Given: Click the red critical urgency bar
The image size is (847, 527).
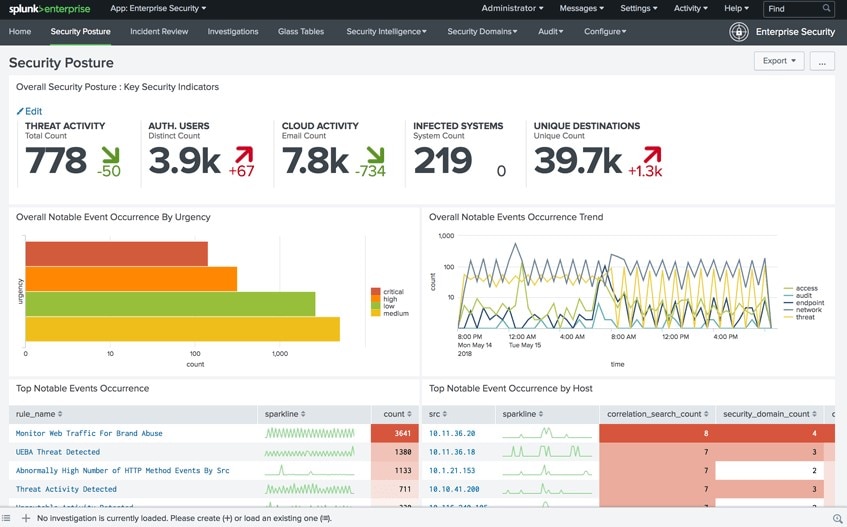Looking at the screenshot, I should [x=117, y=254].
